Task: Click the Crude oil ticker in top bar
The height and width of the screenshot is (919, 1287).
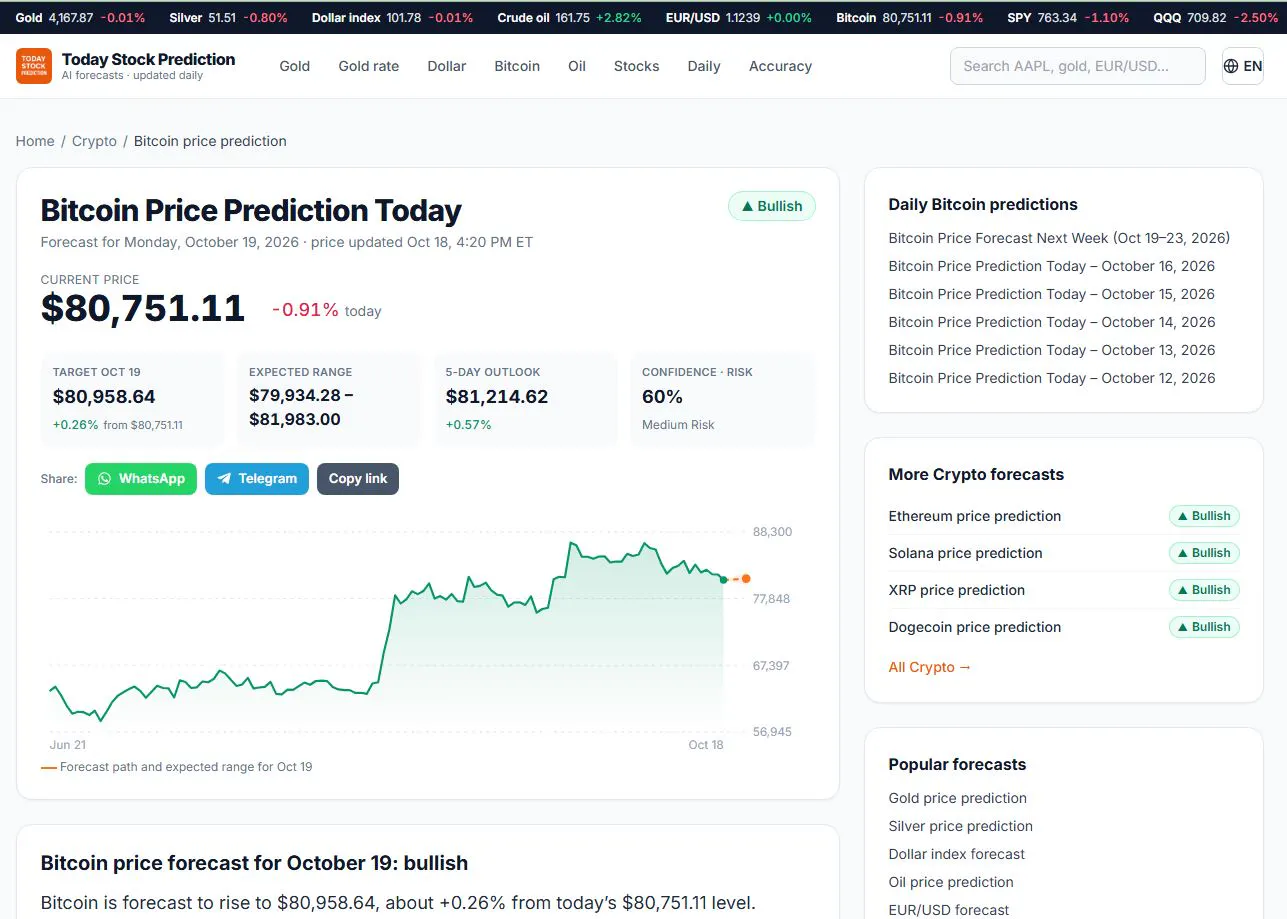Action: click(x=569, y=18)
